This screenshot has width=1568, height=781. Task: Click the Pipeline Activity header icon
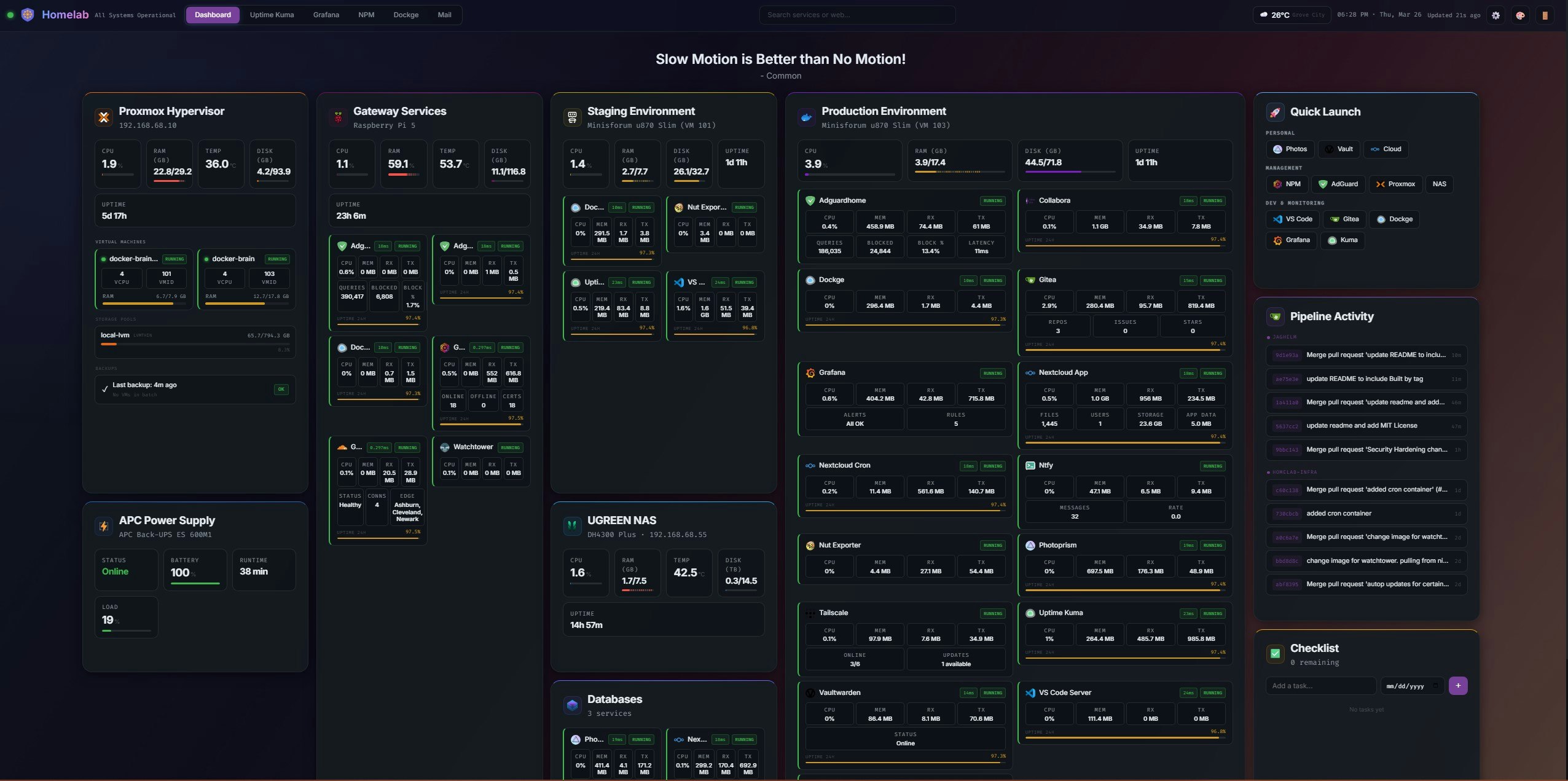(x=1275, y=316)
